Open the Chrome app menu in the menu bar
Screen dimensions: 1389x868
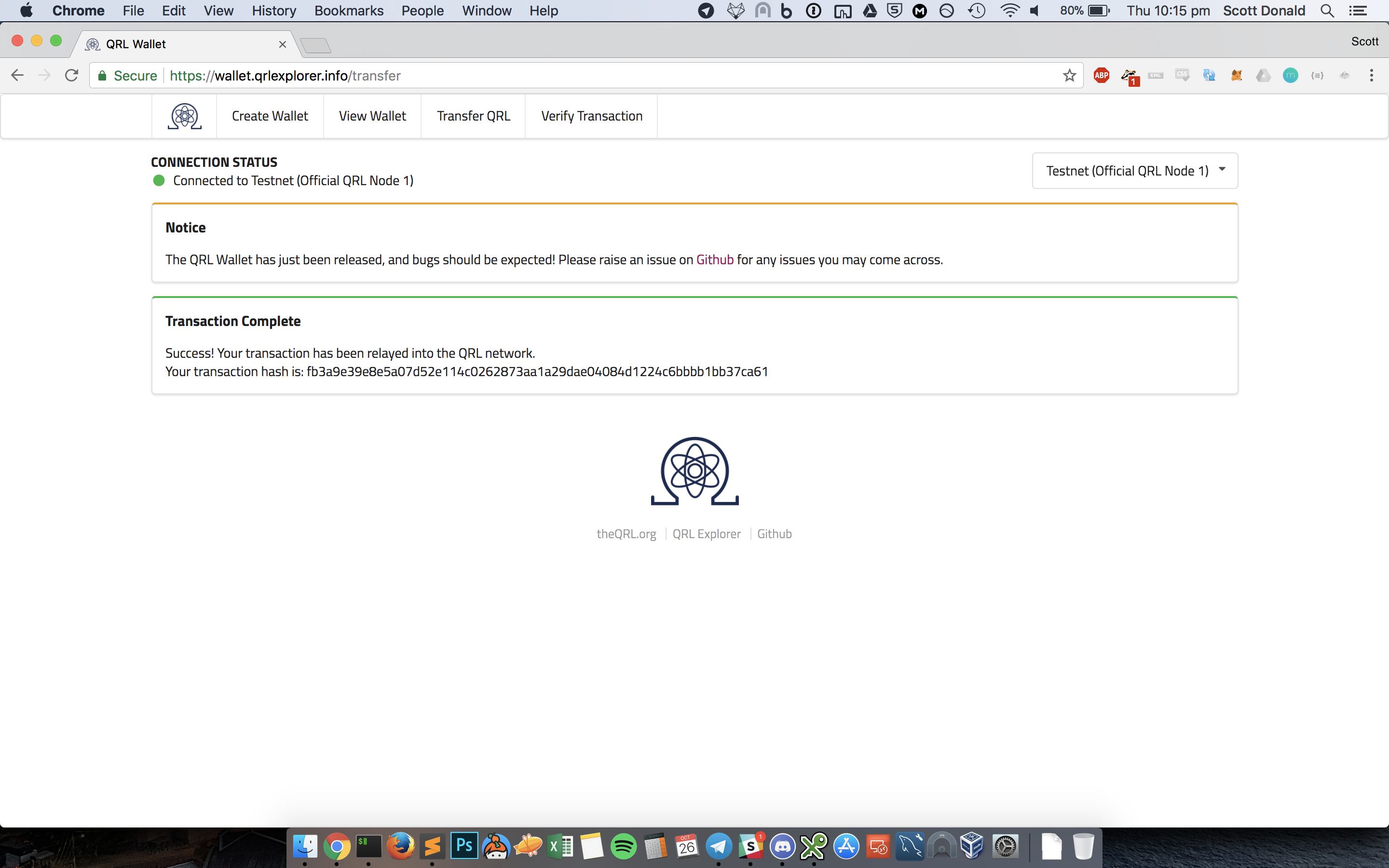coord(78,10)
